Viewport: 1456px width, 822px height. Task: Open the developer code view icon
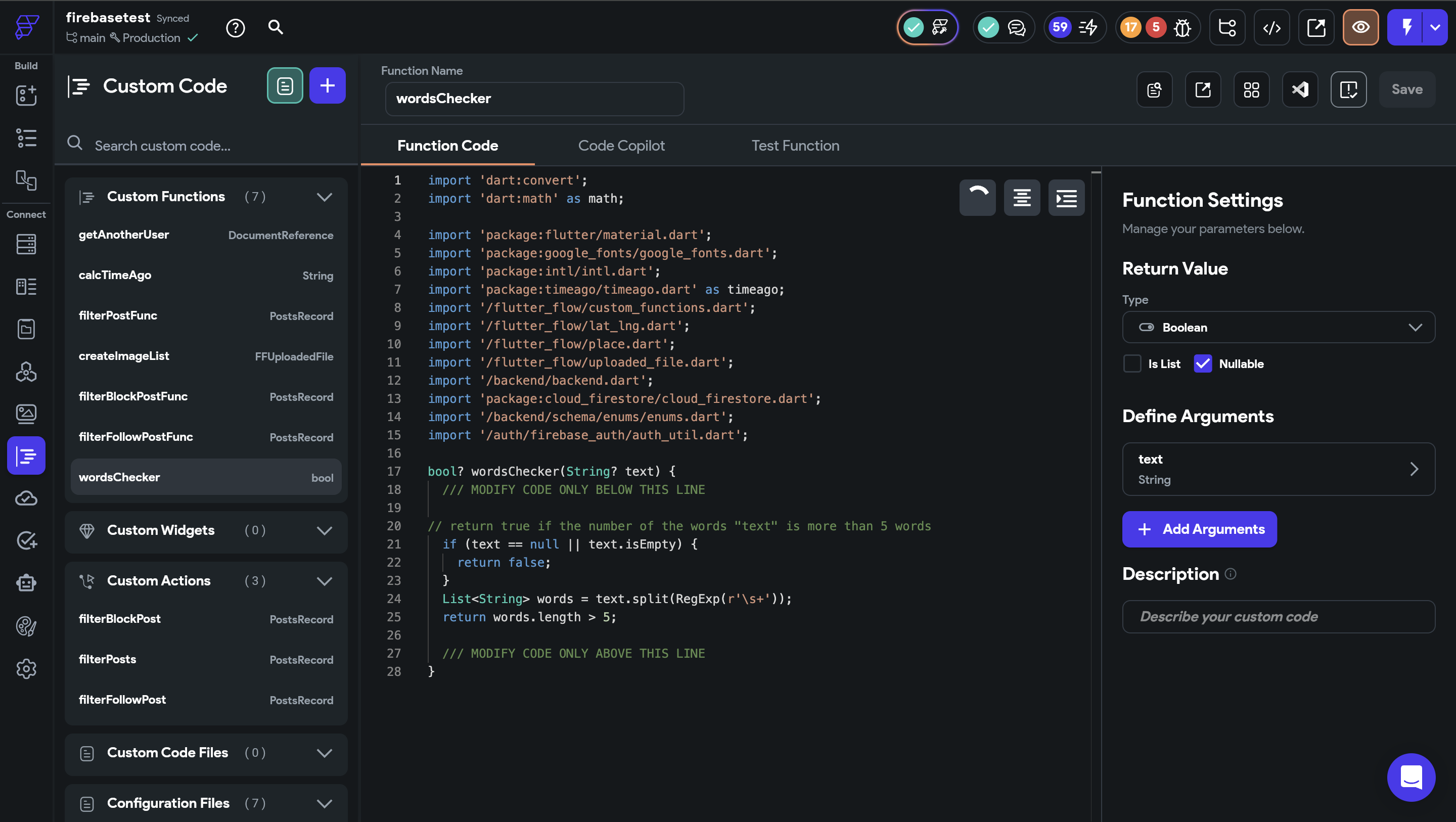point(1271,28)
